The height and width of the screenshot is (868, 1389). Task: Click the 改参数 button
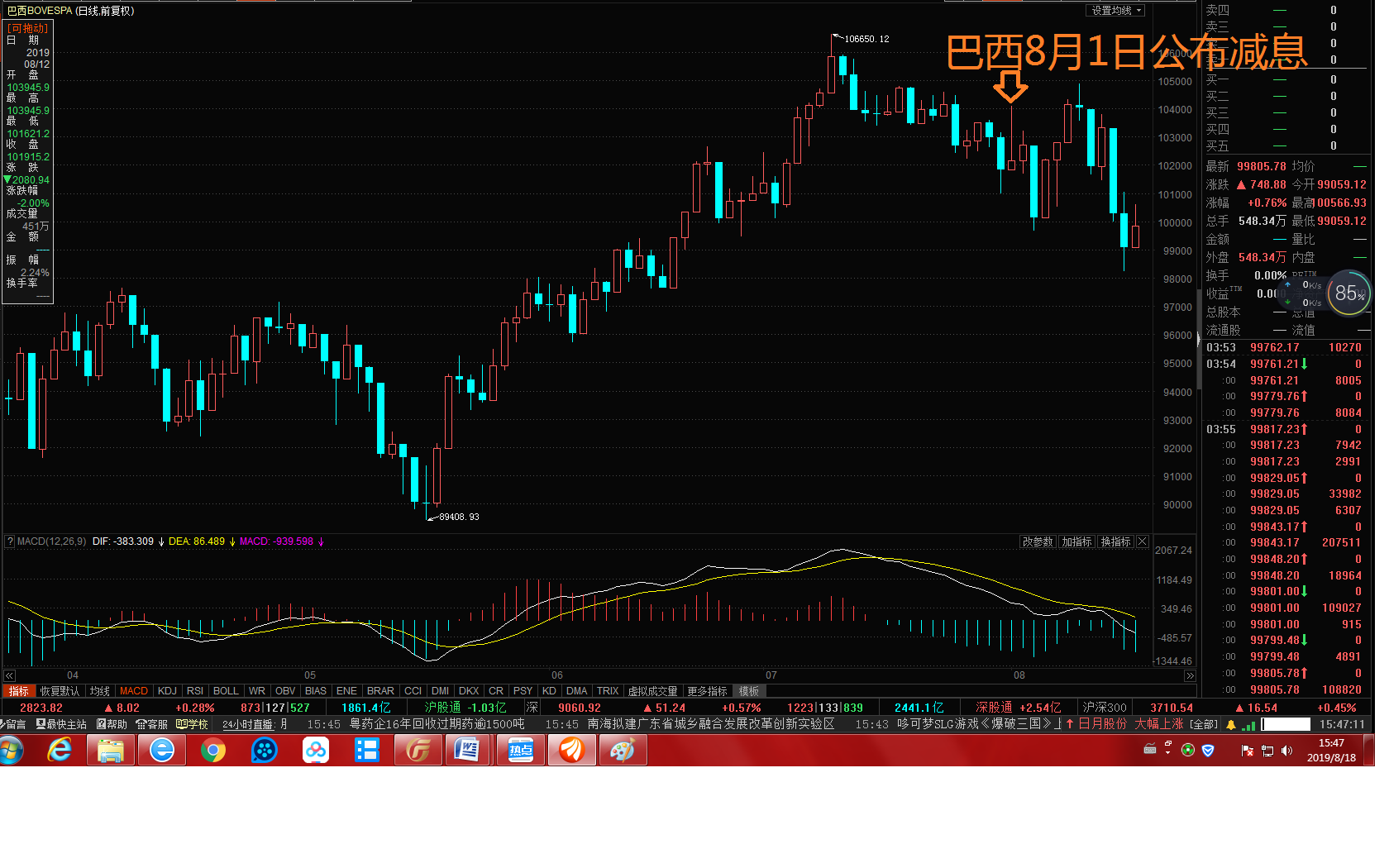click(x=1038, y=541)
